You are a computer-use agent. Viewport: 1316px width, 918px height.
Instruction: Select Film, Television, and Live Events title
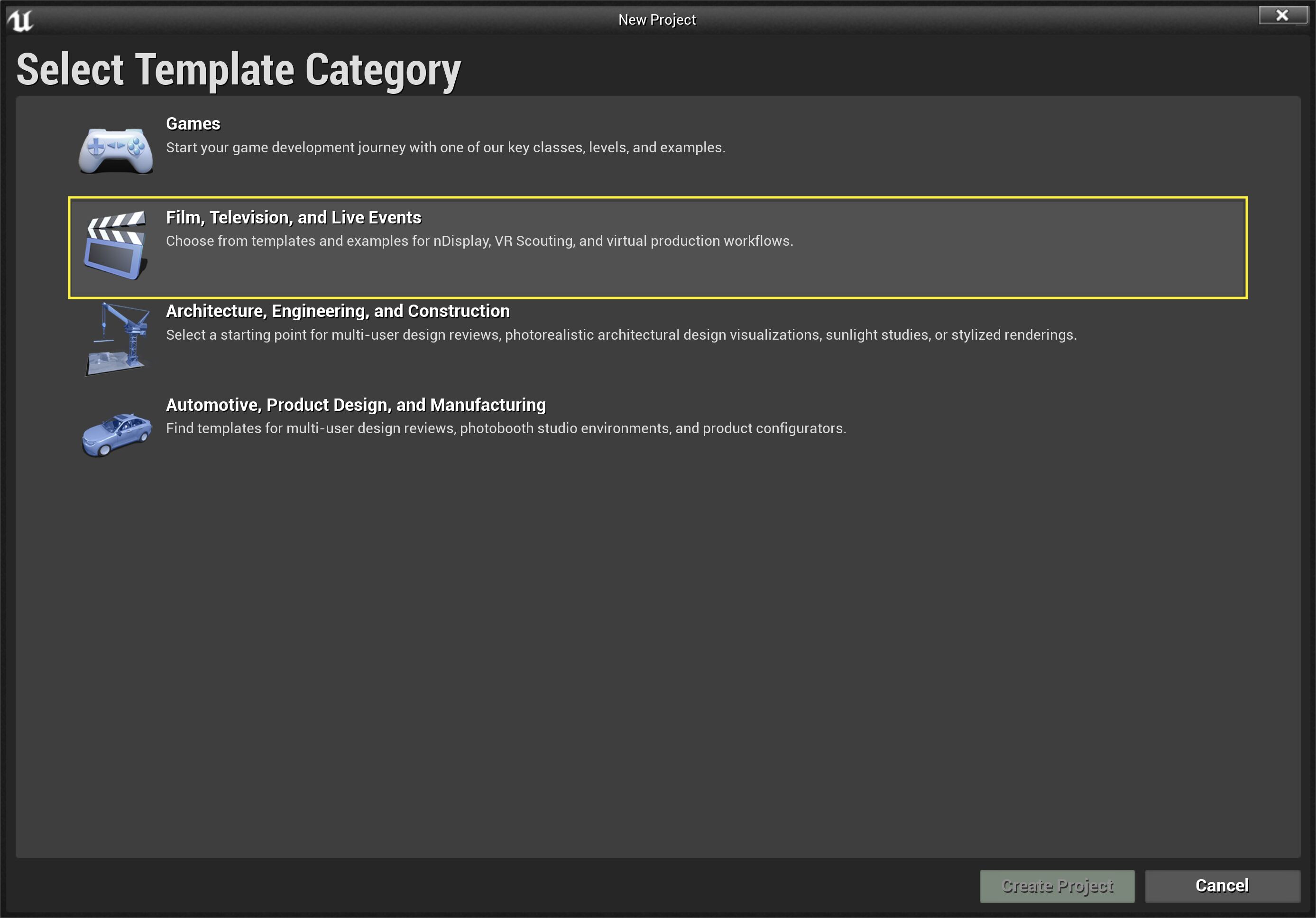click(x=293, y=218)
